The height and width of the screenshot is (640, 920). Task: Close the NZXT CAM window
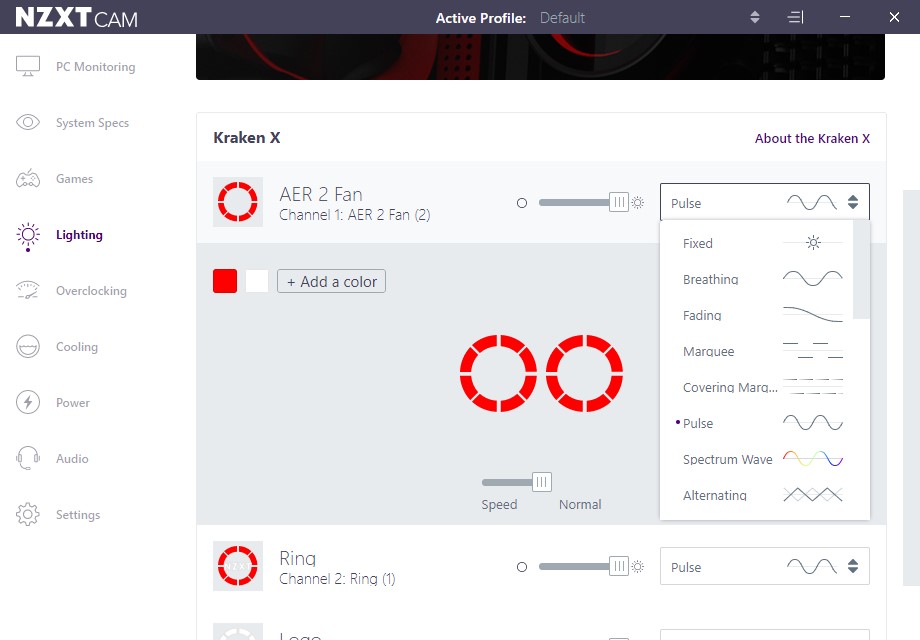point(894,17)
